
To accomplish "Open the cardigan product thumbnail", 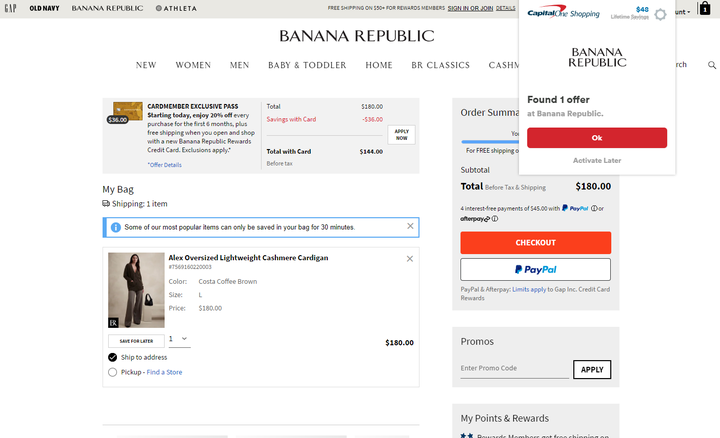I will point(136,290).
